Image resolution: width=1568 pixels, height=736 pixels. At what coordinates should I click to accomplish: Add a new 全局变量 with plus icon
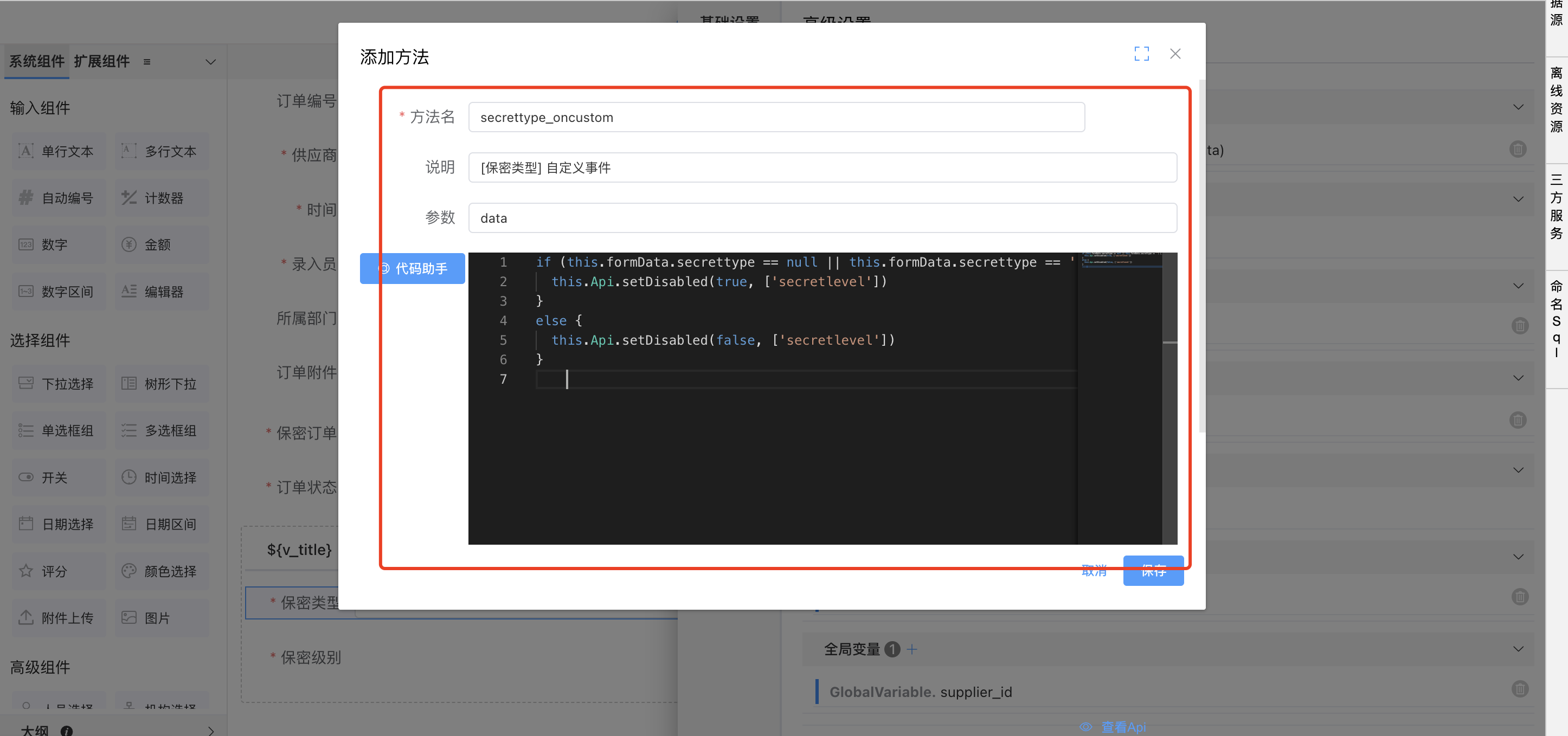tap(912, 649)
